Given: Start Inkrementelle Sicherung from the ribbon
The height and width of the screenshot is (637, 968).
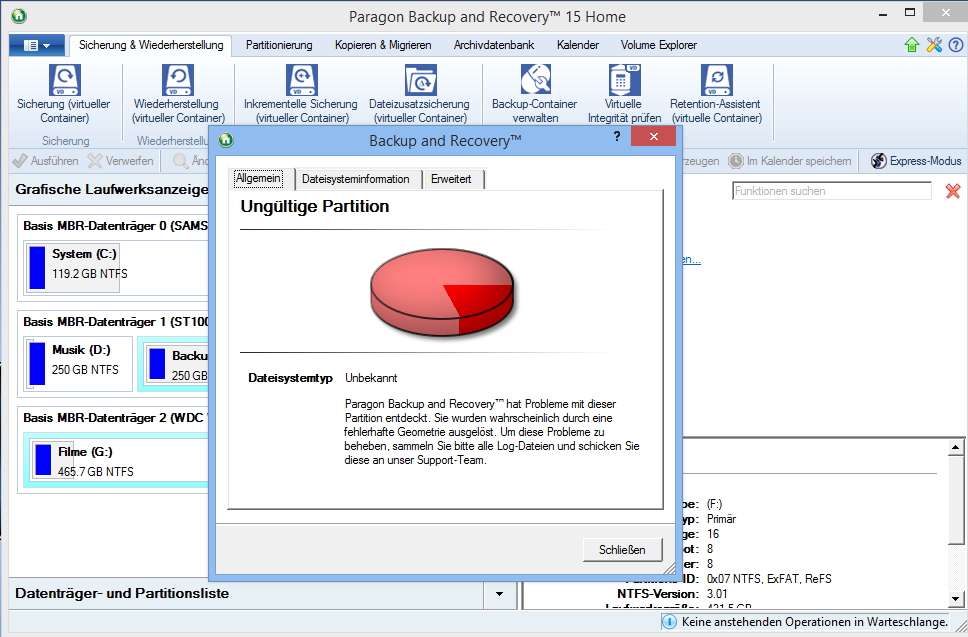Looking at the screenshot, I should click(300, 80).
